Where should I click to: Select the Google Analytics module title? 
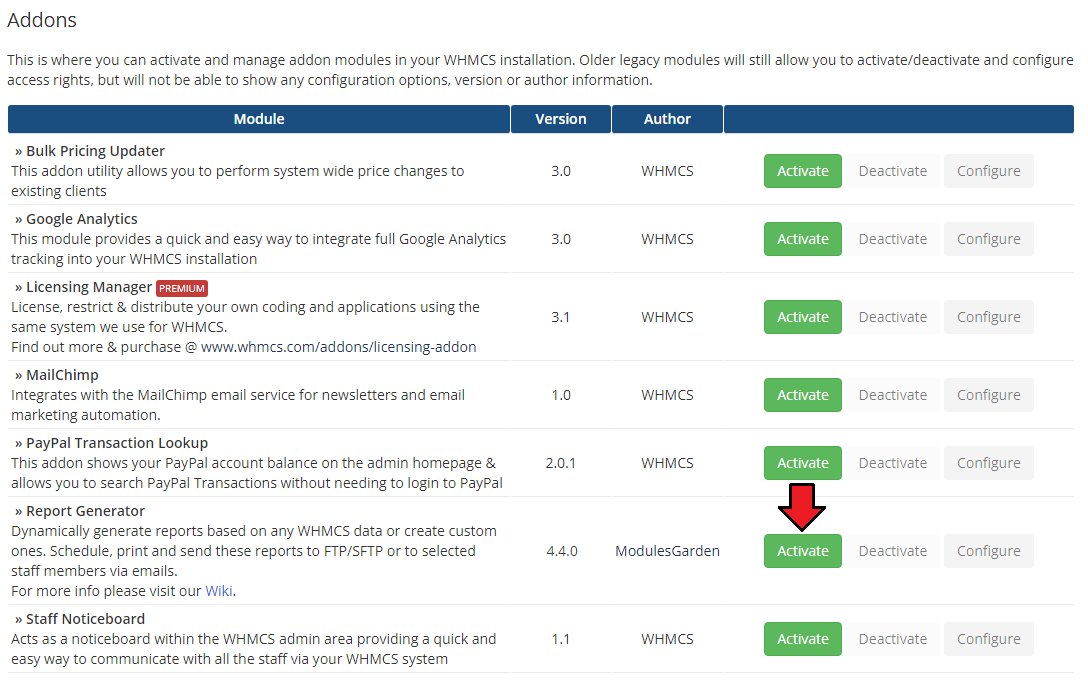pyautogui.click(x=82, y=219)
